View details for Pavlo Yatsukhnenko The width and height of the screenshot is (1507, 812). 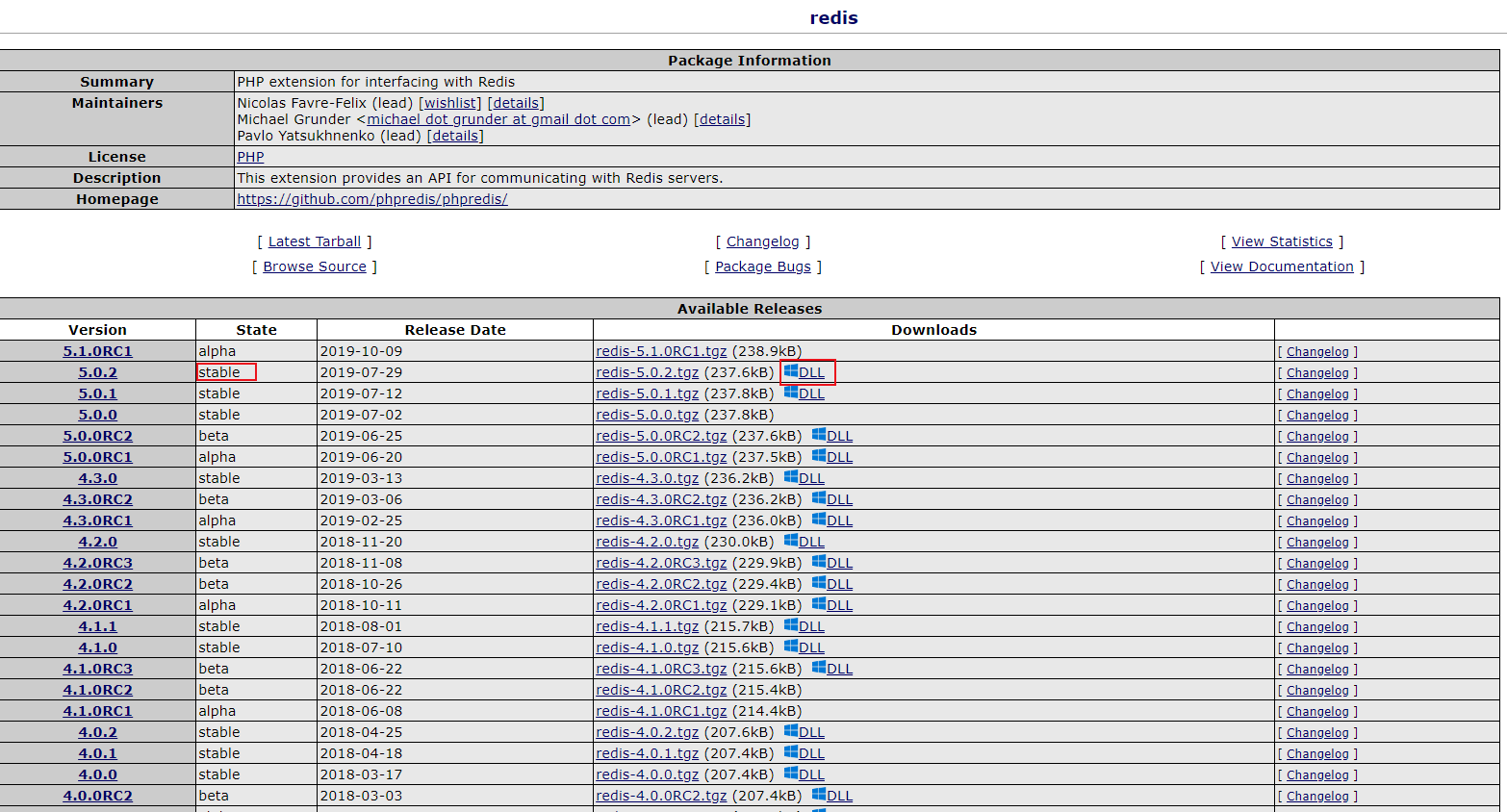click(x=455, y=136)
